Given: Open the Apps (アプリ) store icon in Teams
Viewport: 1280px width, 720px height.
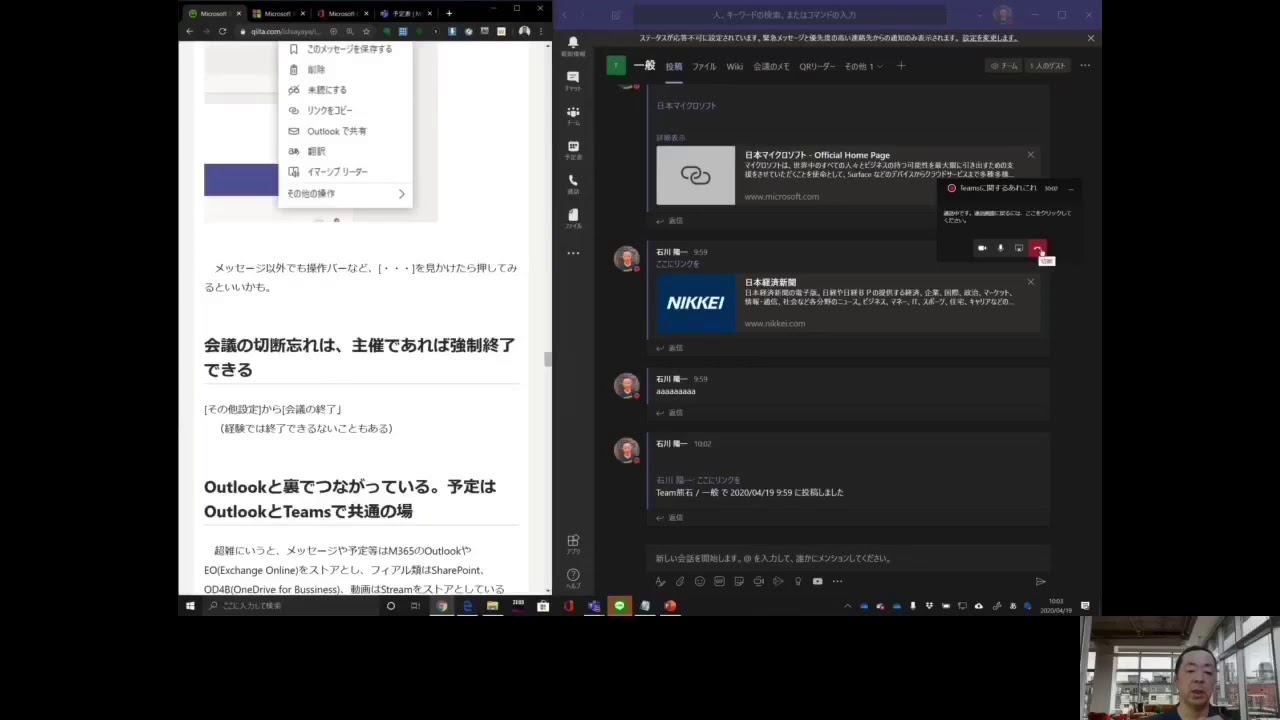Looking at the screenshot, I should [x=573, y=544].
